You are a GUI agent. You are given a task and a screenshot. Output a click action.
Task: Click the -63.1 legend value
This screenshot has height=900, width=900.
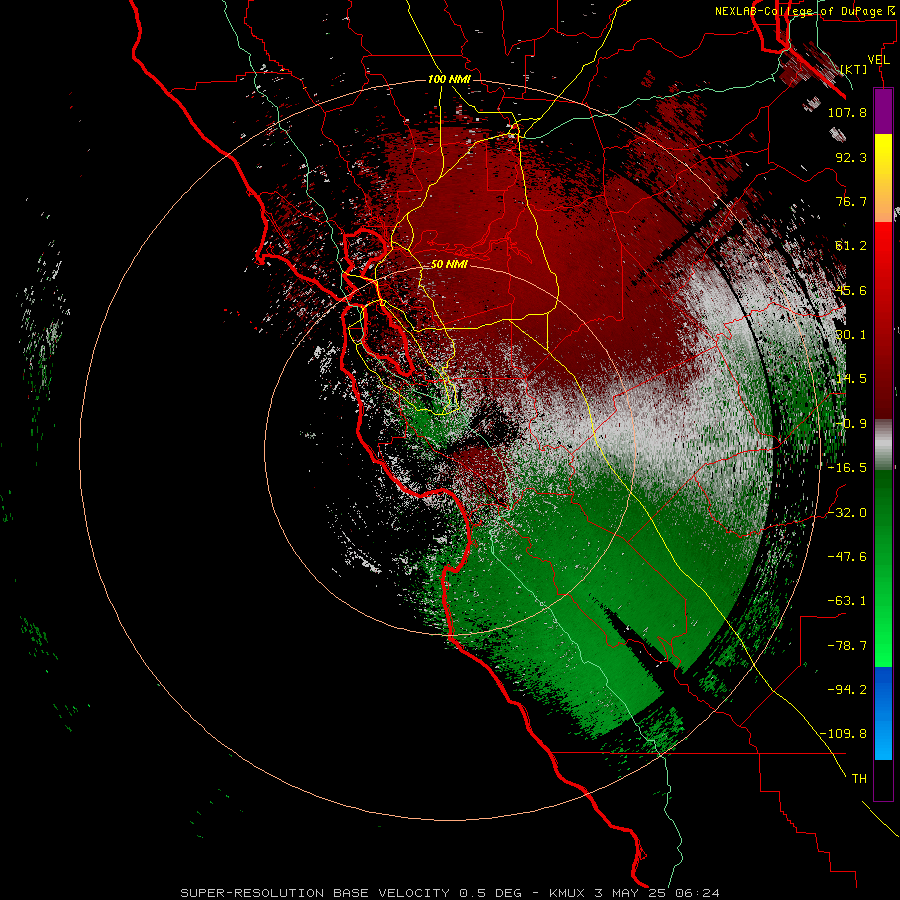[x=847, y=601]
